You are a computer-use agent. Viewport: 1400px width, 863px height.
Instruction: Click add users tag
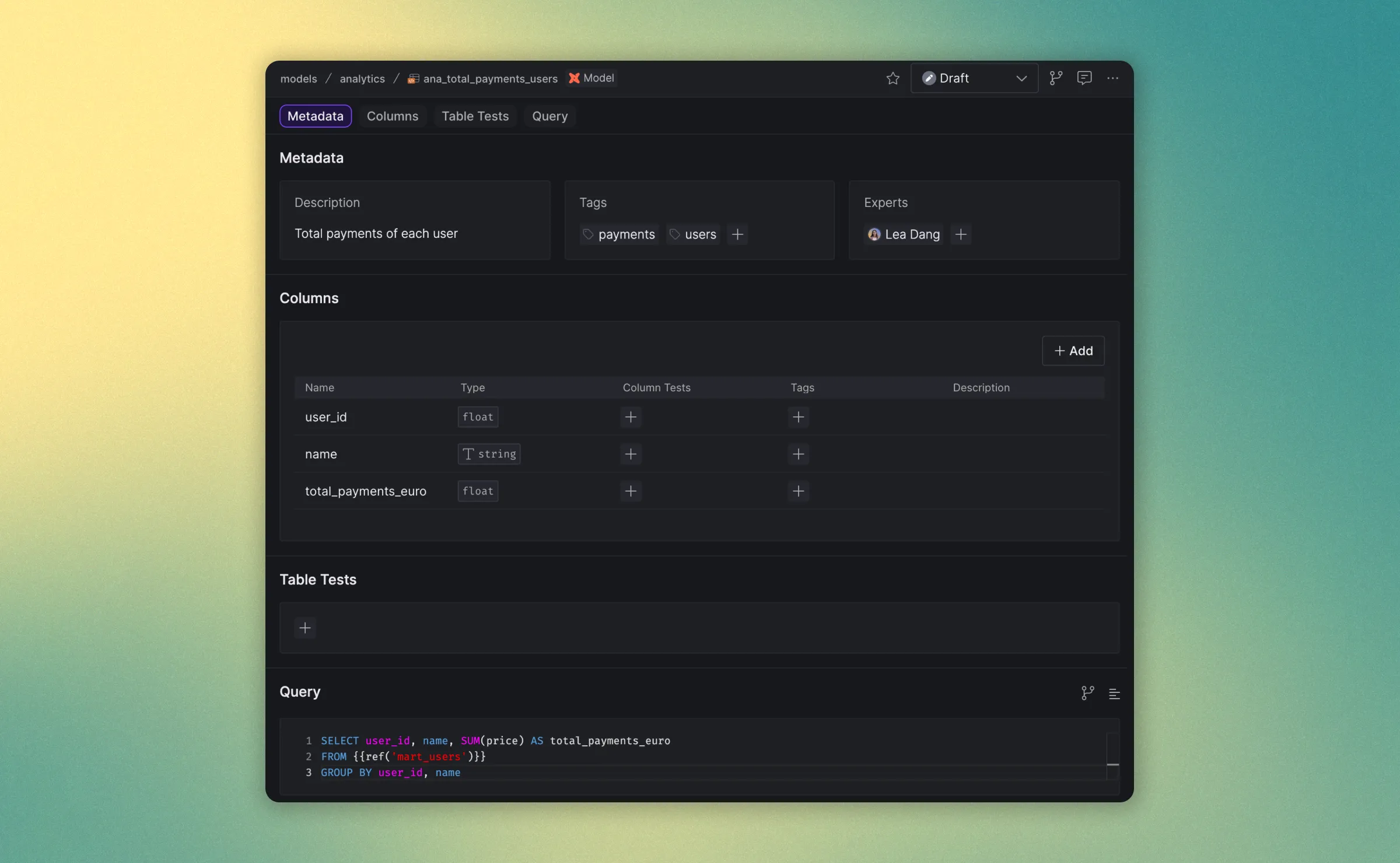737,233
